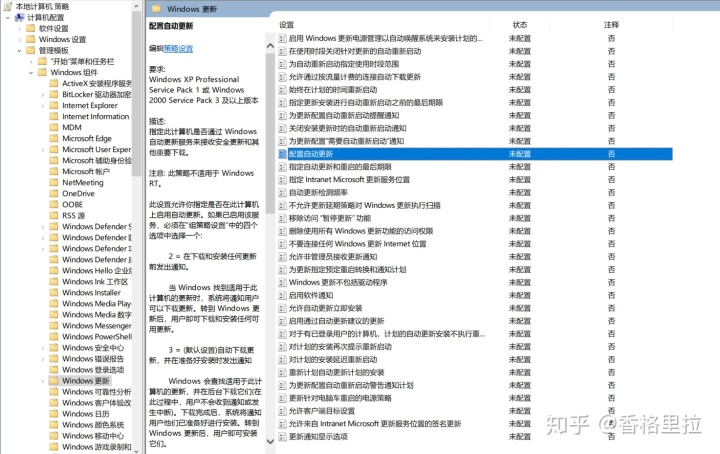Select 不要连接任何 Windows 更新 Internet 位置
Viewport: 720px width, 454px height.
358,244
